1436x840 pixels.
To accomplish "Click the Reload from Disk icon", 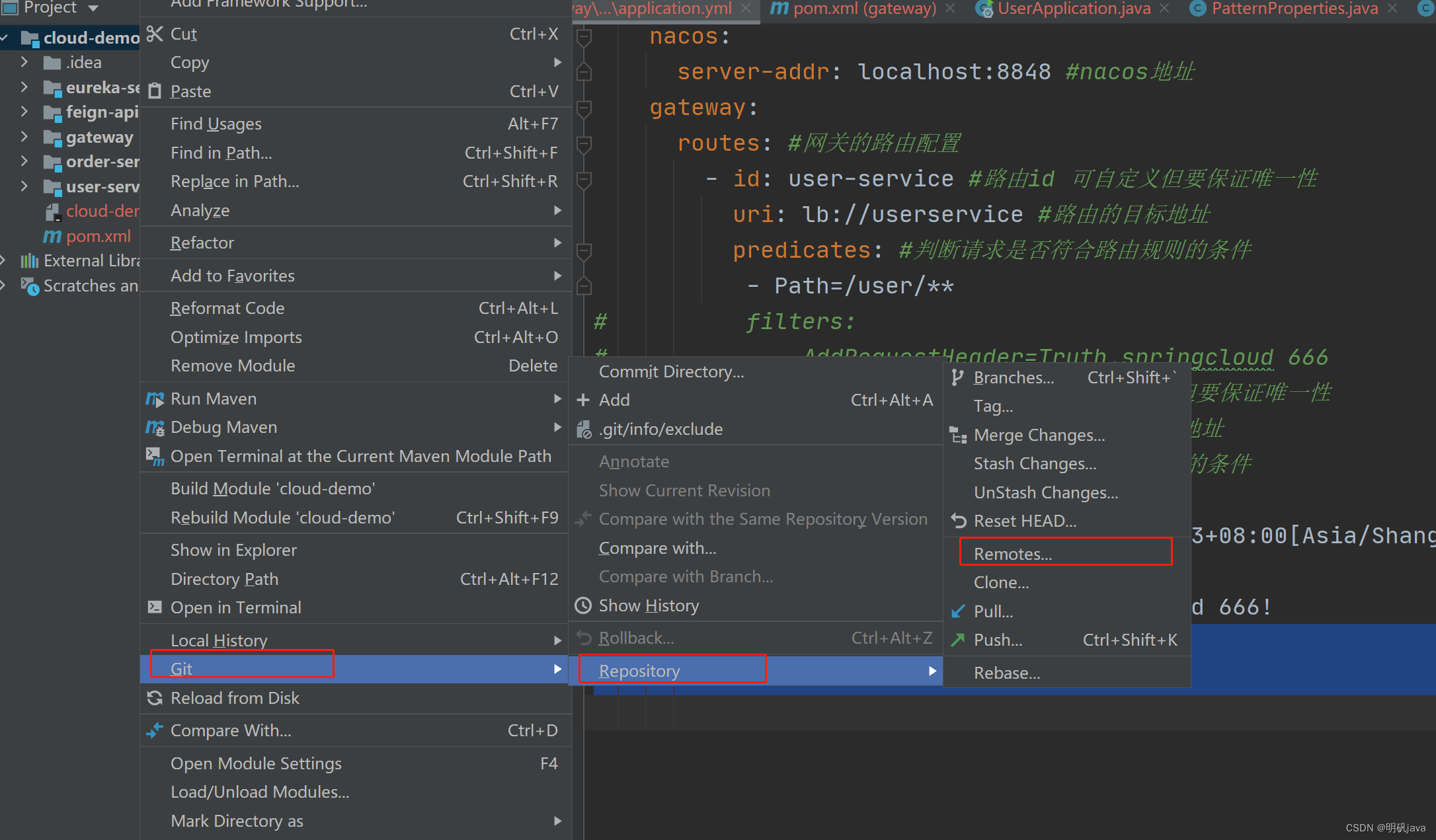I will point(155,698).
